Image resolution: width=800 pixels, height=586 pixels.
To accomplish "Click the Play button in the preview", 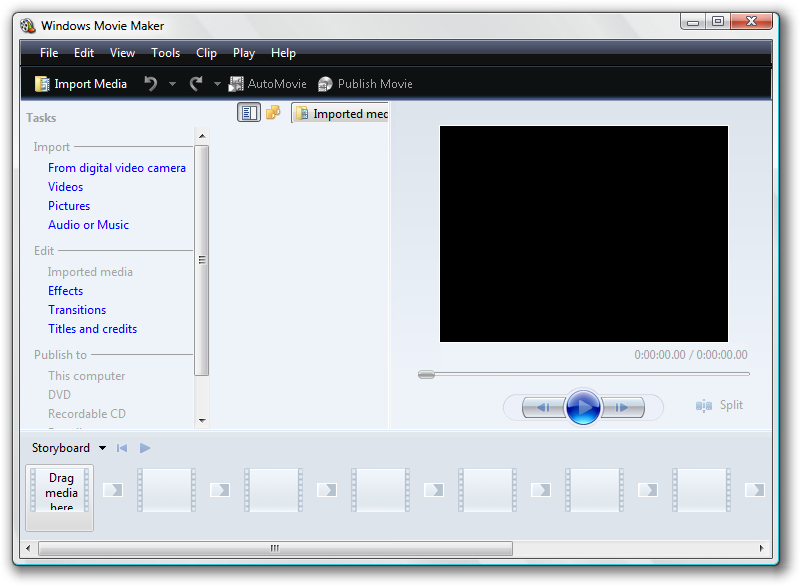I will point(583,407).
